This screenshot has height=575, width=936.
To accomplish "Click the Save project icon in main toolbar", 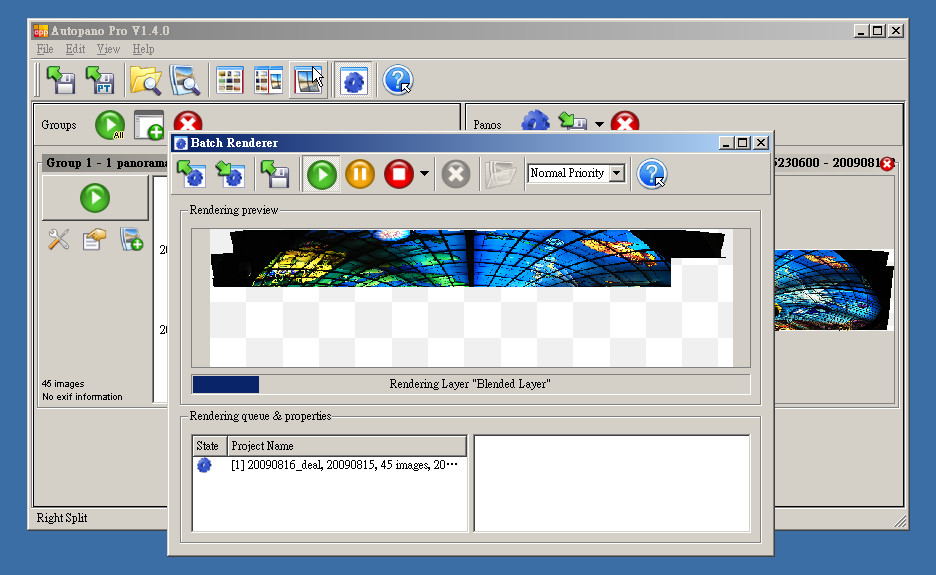I will (x=61, y=80).
